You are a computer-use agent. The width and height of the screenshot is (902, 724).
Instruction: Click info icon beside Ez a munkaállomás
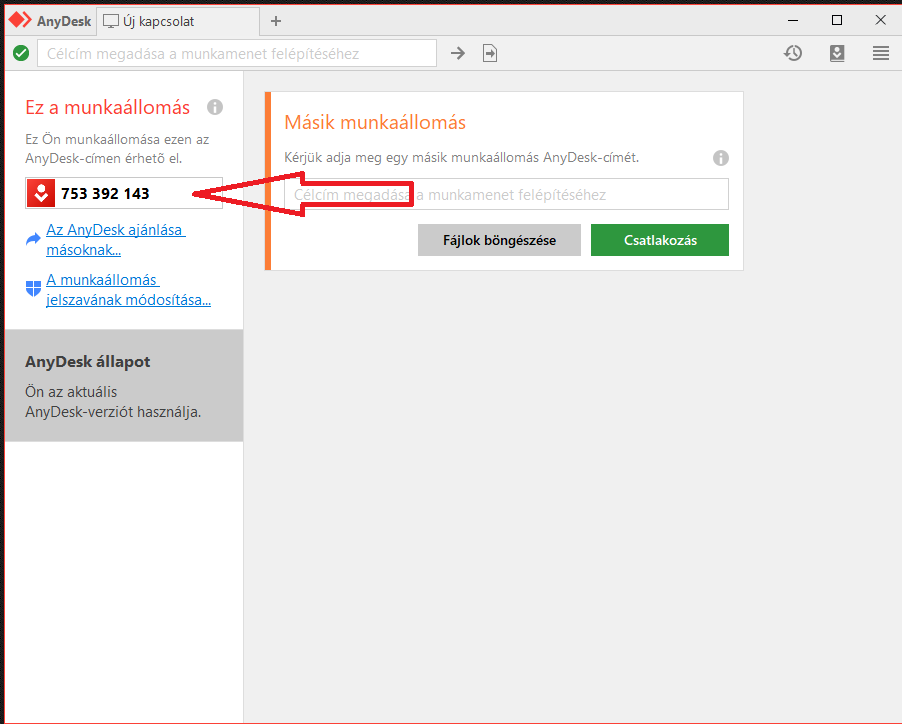click(x=215, y=107)
